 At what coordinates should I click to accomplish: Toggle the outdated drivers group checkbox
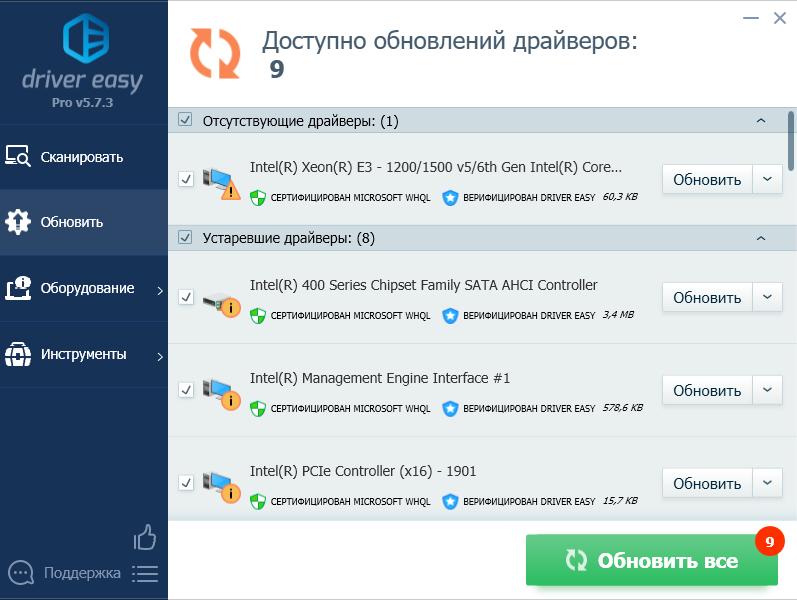[x=184, y=238]
